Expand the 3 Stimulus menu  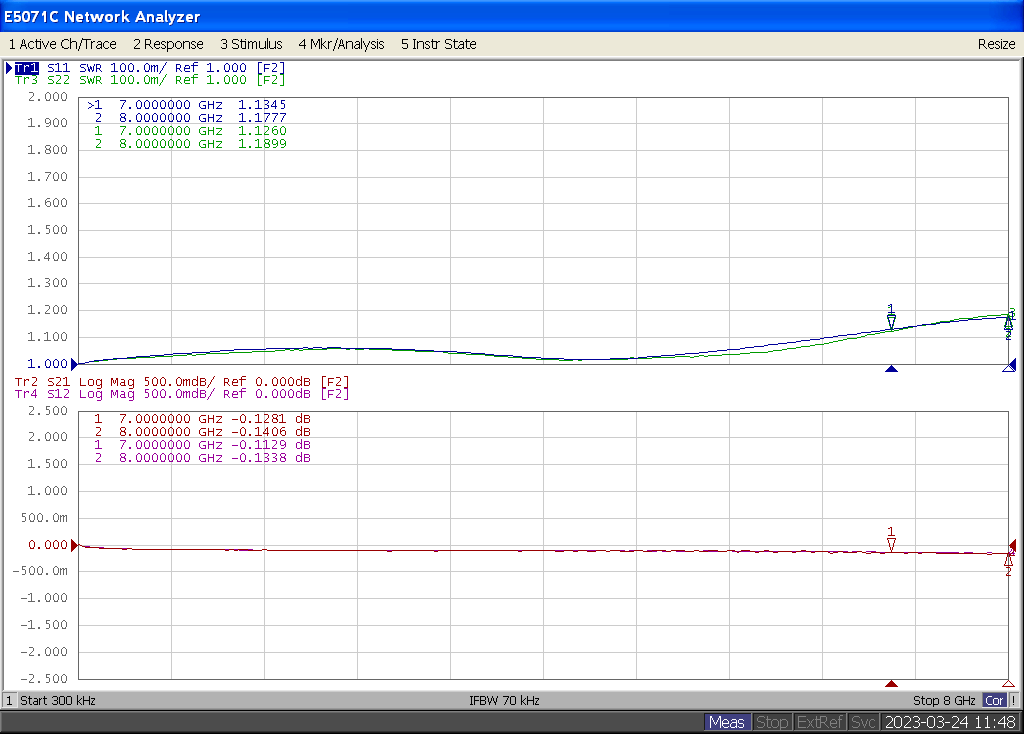pyautogui.click(x=251, y=44)
